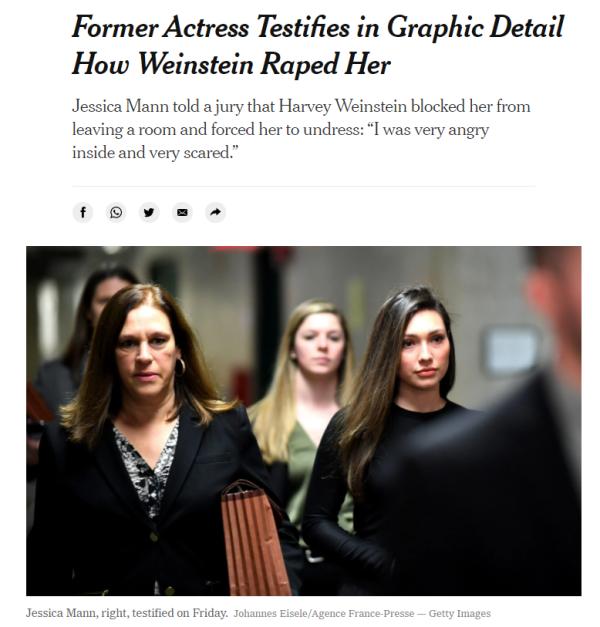Select the words 'How Weinstein Raped Her' in headline

(x=231, y=64)
